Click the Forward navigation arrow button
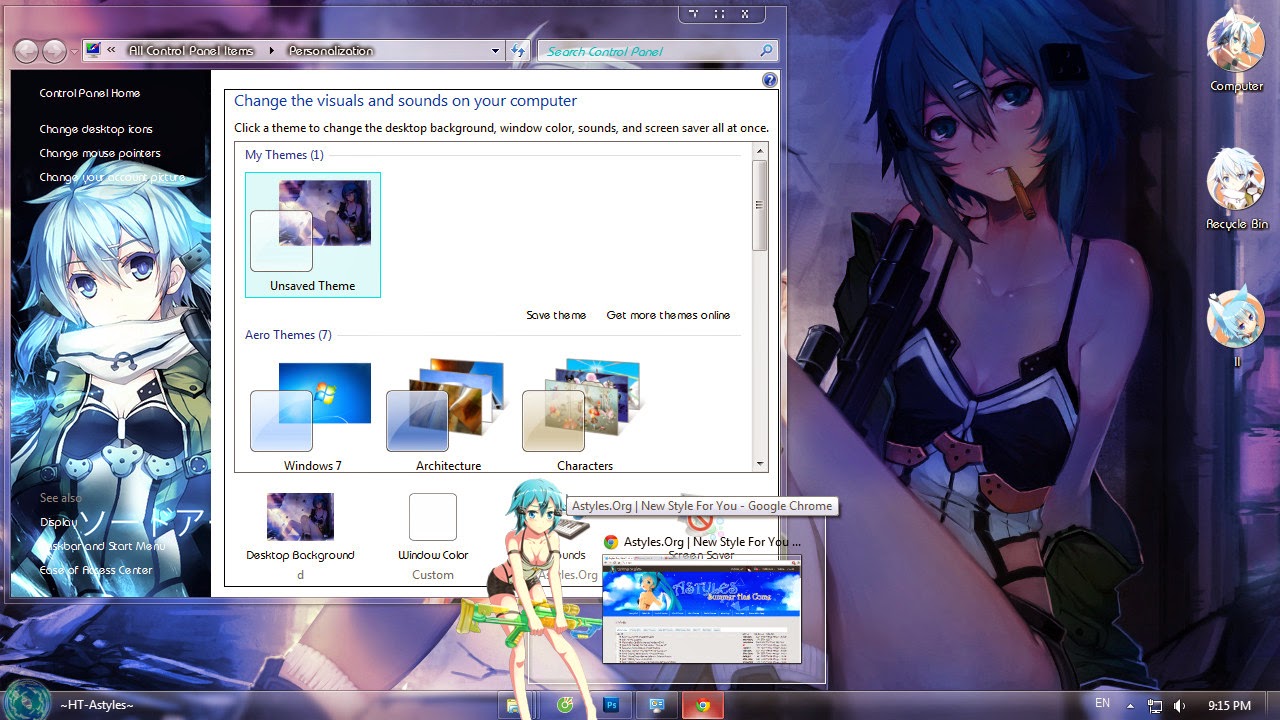 pos(54,51)
